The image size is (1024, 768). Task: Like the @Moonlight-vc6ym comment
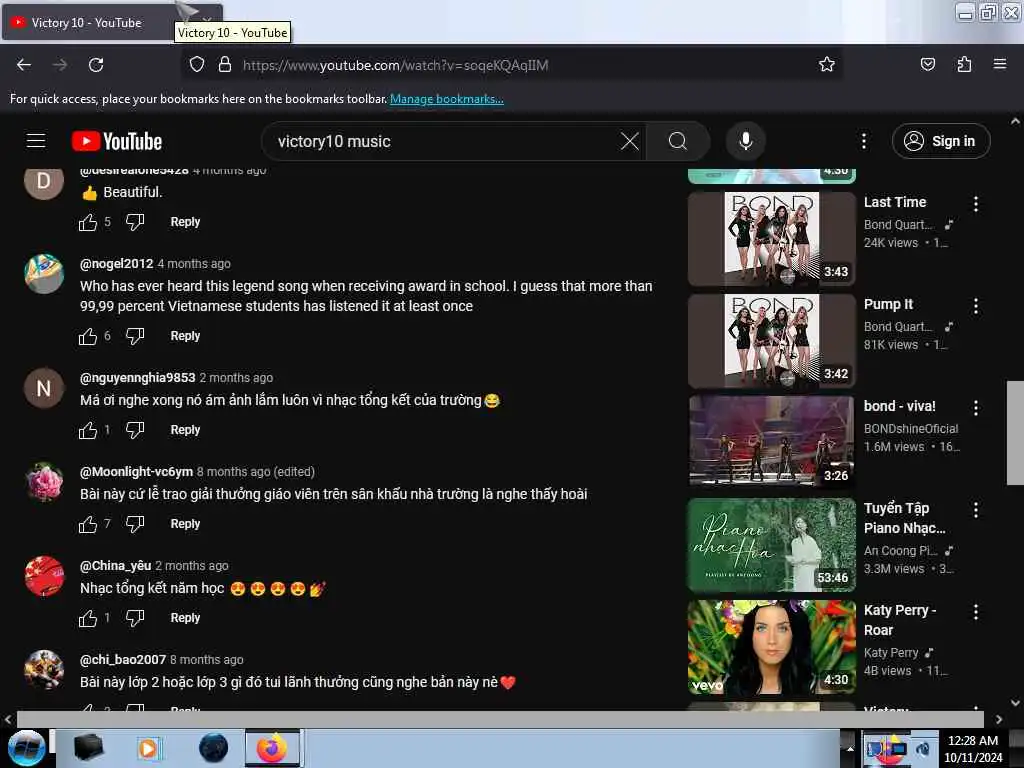pos(88,524)
